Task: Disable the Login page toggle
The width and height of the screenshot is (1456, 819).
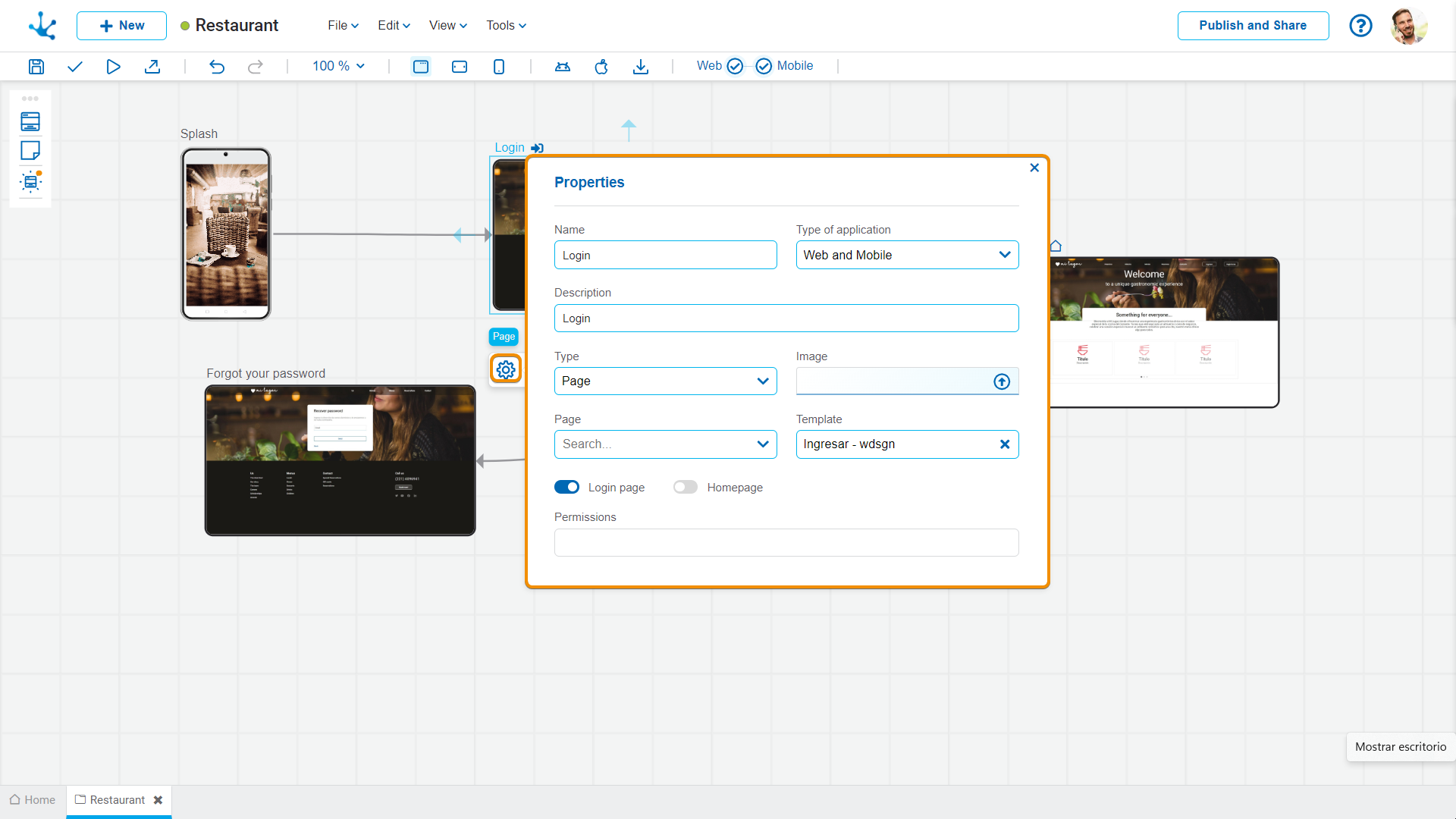Action: (566, 488)
